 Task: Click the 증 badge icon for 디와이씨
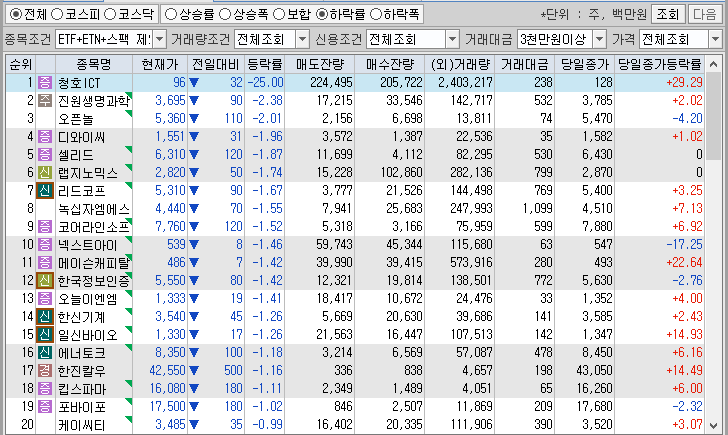point(45,136)
